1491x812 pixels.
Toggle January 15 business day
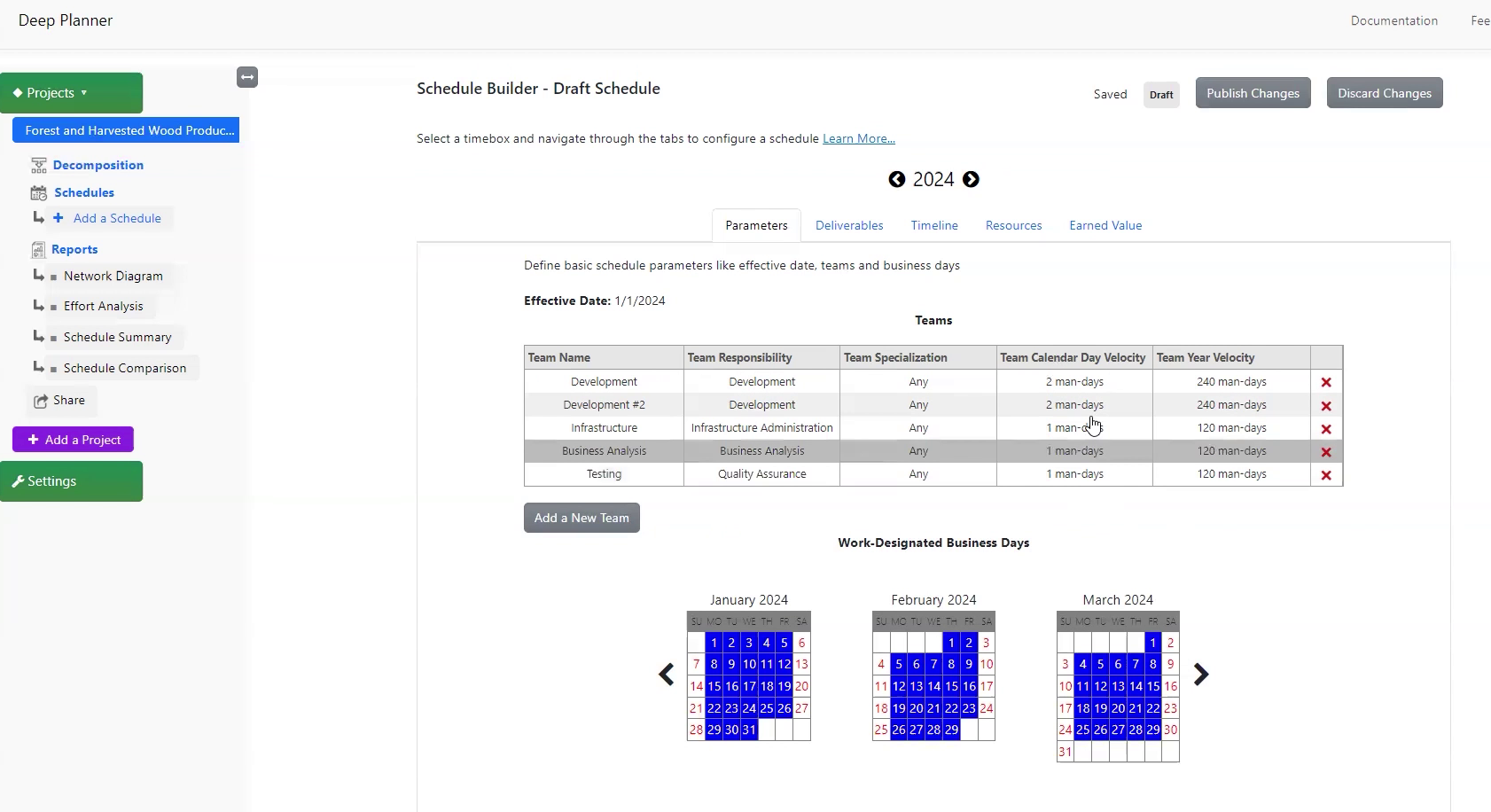pos(714,686)
